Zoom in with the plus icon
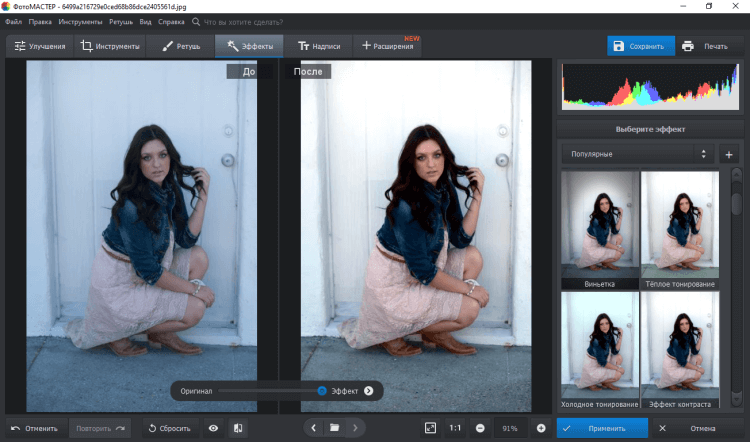 (x=541, y=428)
